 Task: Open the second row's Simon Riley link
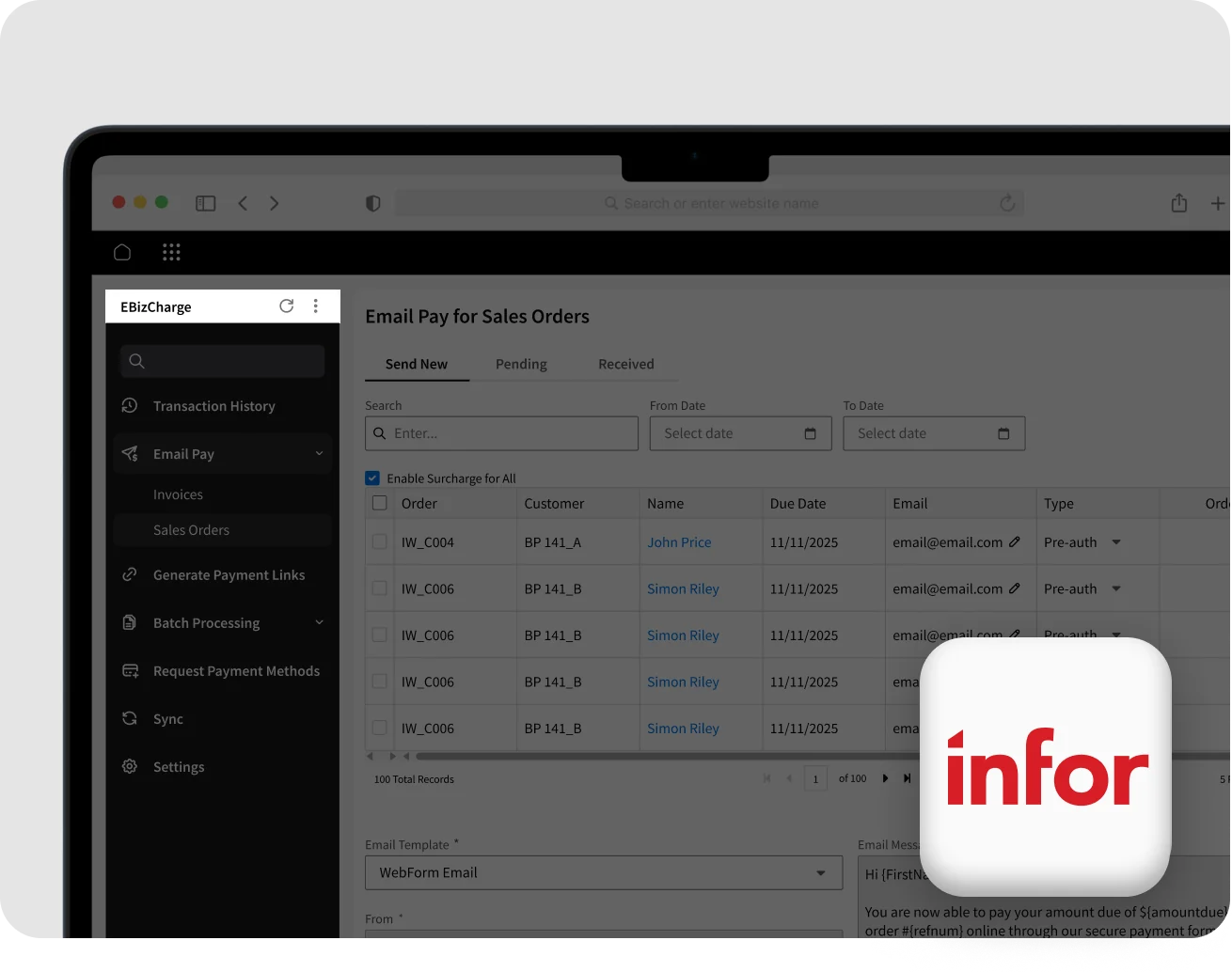[683, 588]
